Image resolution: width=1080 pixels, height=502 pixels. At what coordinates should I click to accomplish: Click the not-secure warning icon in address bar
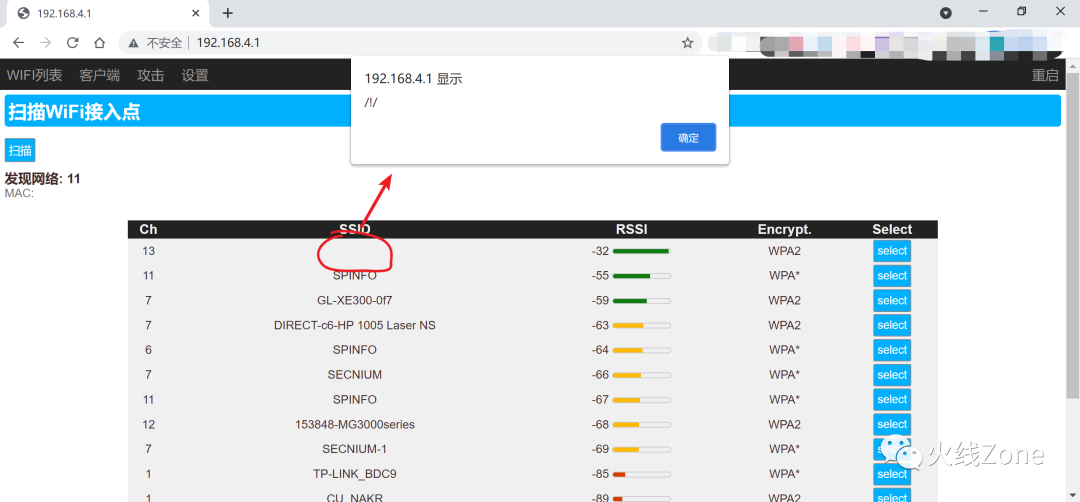point(134,43)
